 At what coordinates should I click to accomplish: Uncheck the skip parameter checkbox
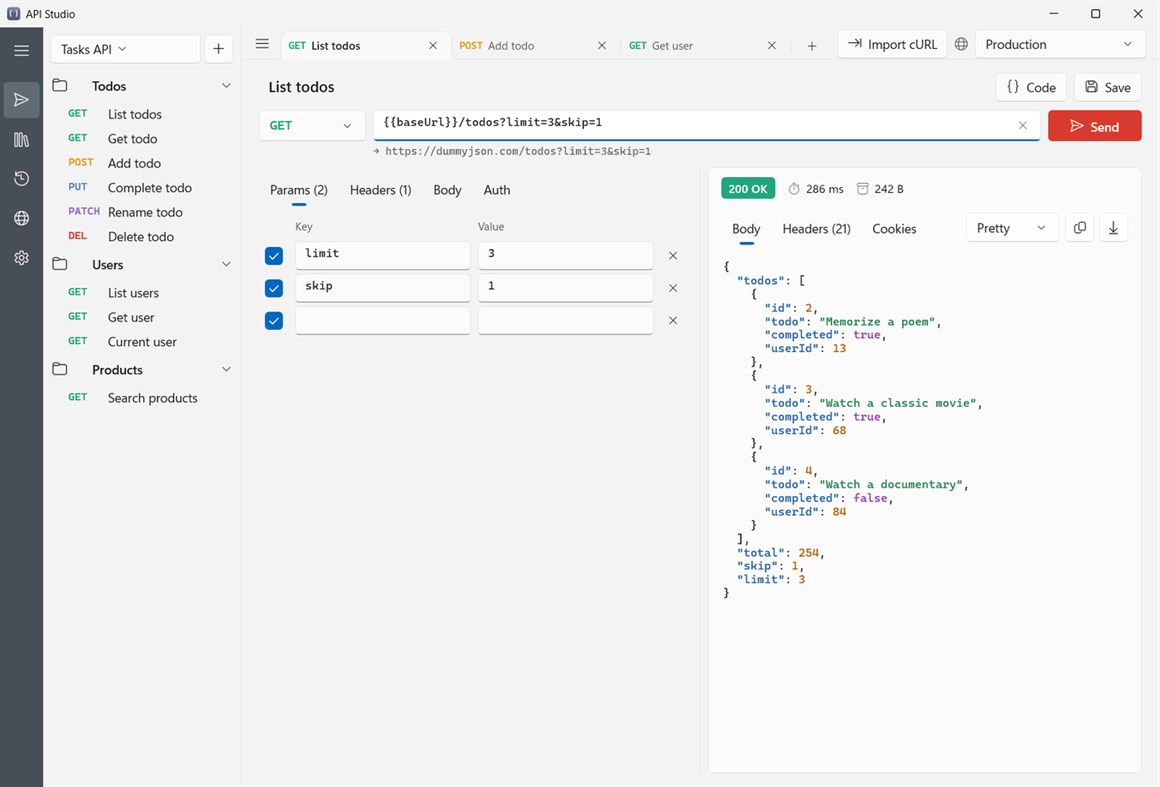tap(274, 288)
